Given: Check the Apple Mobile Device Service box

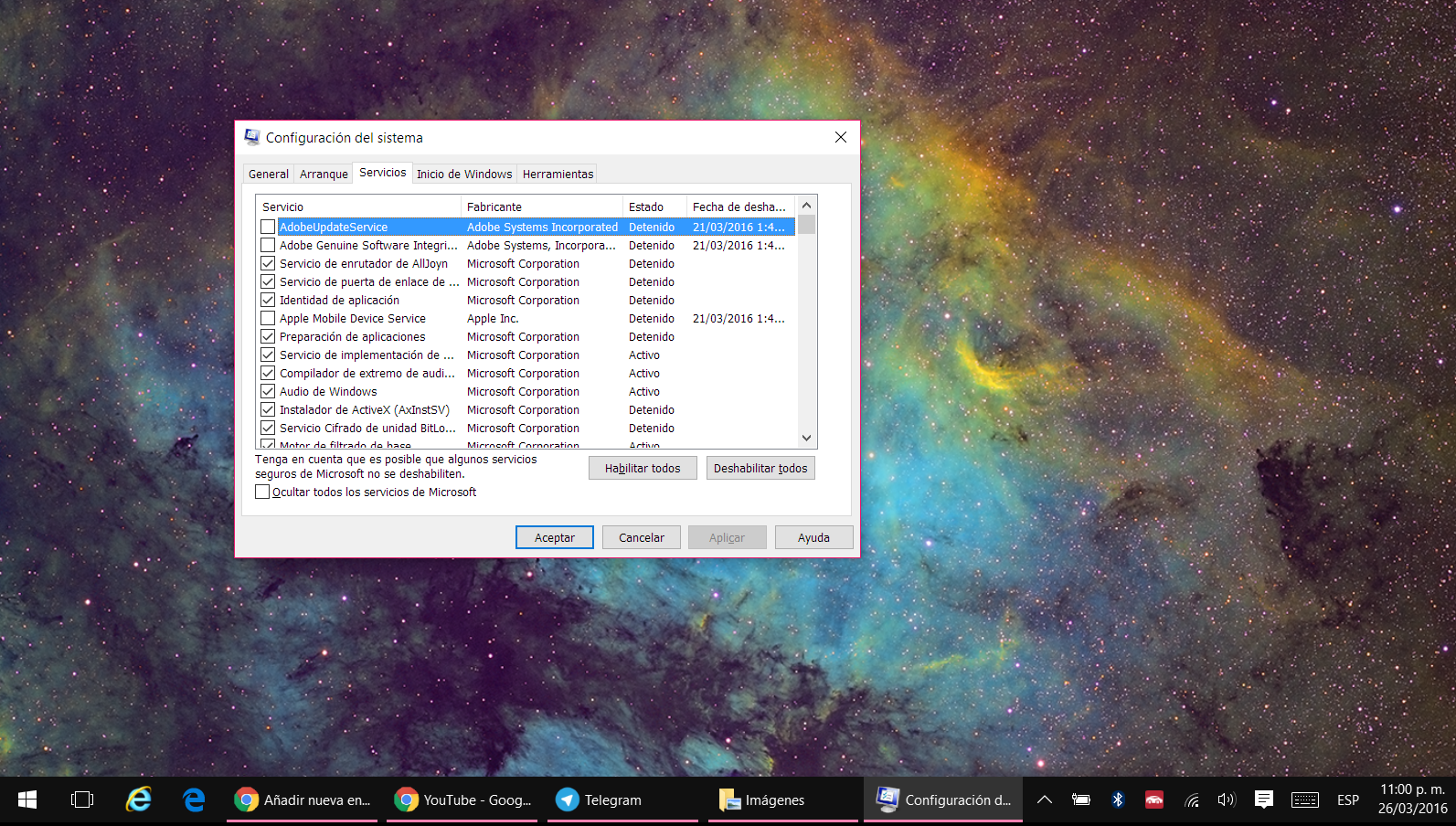Looking at the screenshot, I should coord(268,318).
